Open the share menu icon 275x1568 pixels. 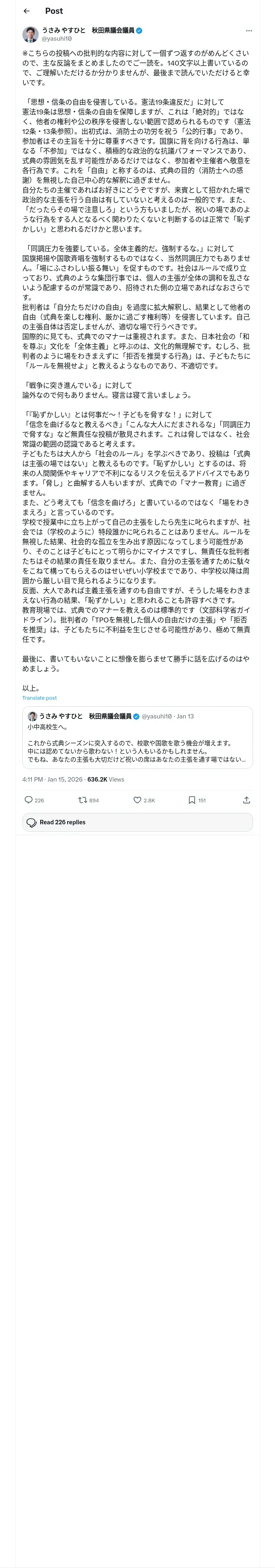pos(246,800)
